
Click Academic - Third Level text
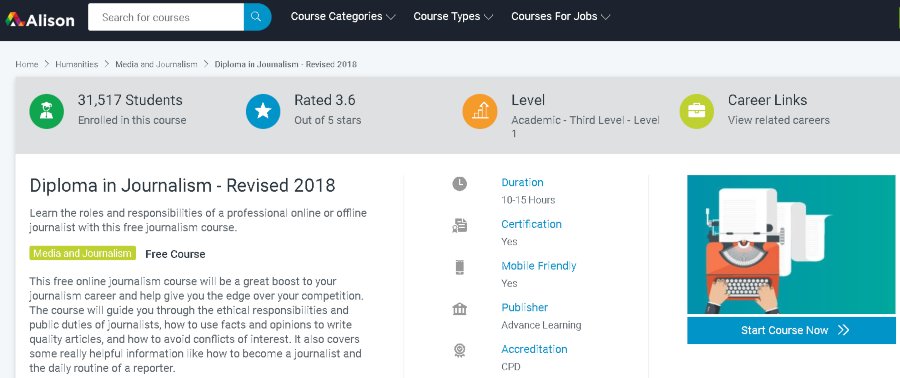[585, 127]
